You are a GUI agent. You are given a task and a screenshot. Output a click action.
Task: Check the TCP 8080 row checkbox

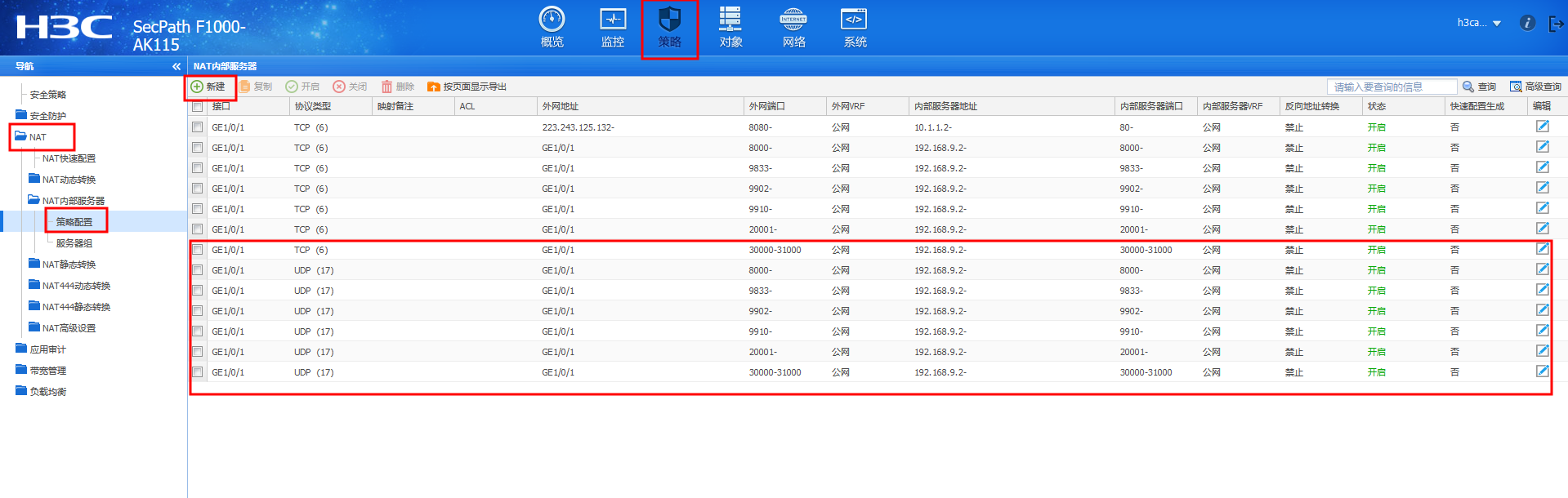coord(197,127)
